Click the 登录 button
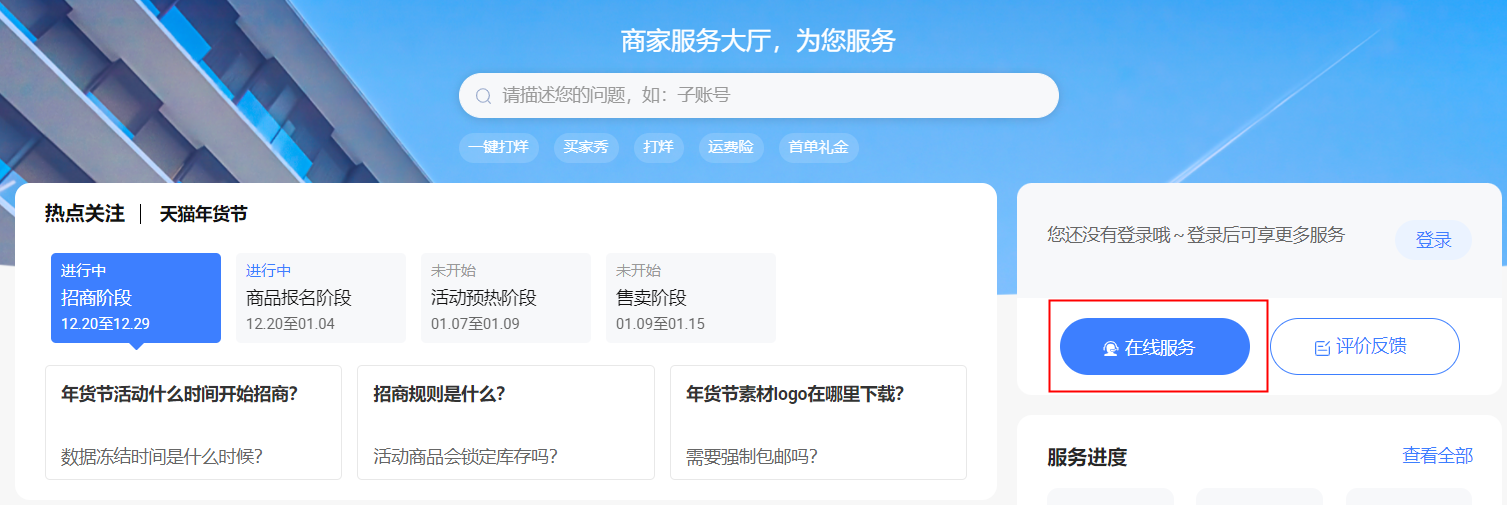The image size is (1507, 505). point(1433,240)
